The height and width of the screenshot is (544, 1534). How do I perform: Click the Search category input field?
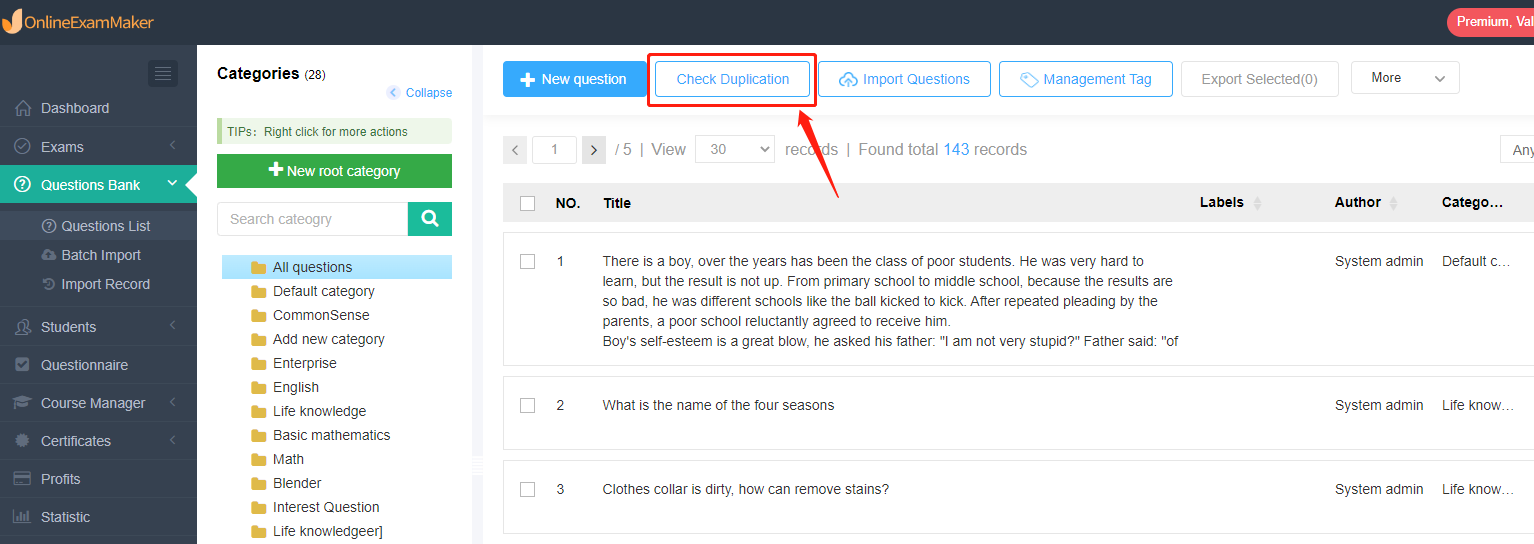coord(312,219)
